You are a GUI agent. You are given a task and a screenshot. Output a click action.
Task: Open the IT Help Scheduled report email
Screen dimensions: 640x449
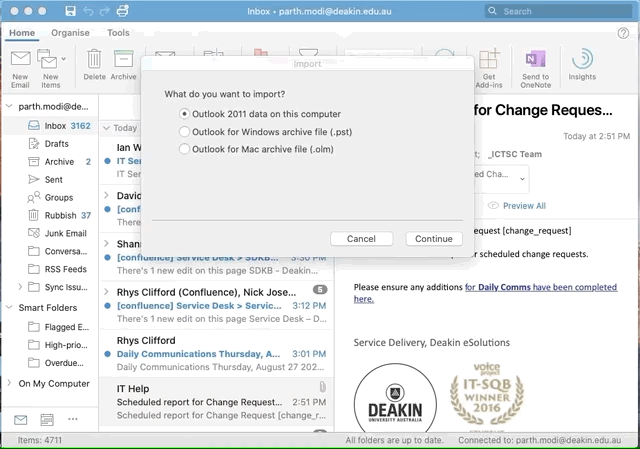[216, 402]
